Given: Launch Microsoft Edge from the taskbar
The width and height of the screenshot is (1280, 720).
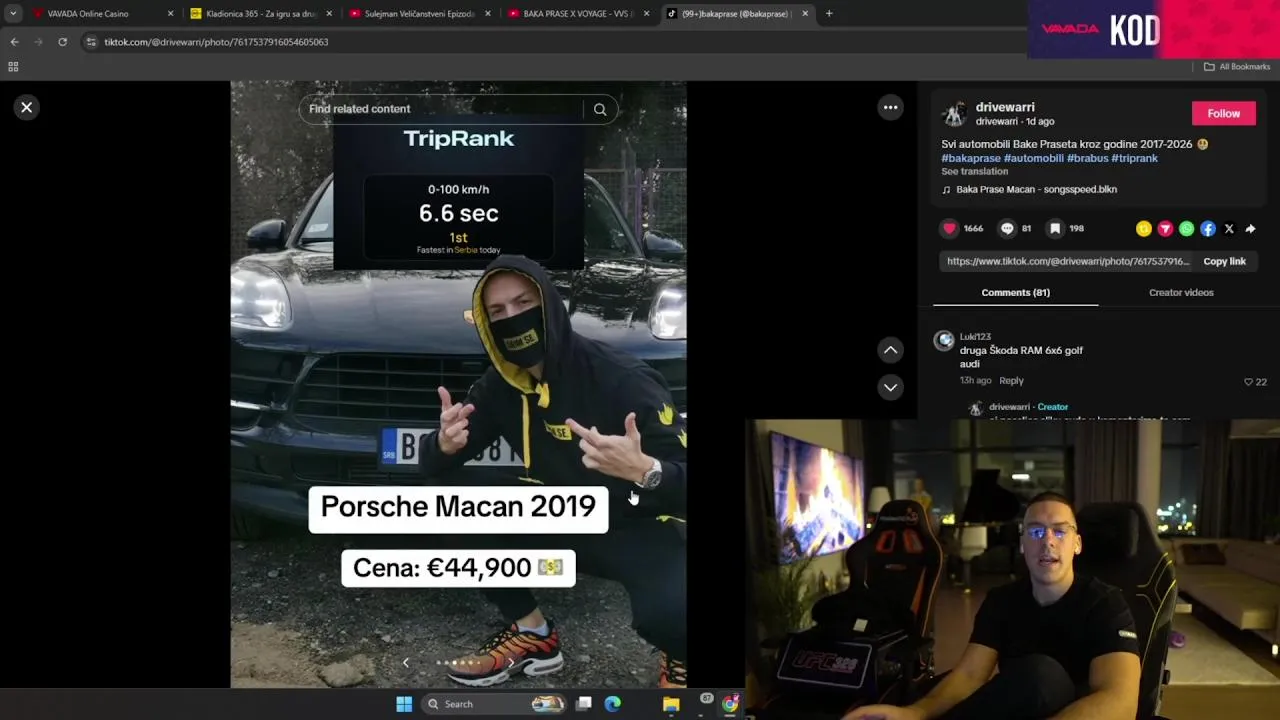Looking at the screenshot, I should (613, 704).
